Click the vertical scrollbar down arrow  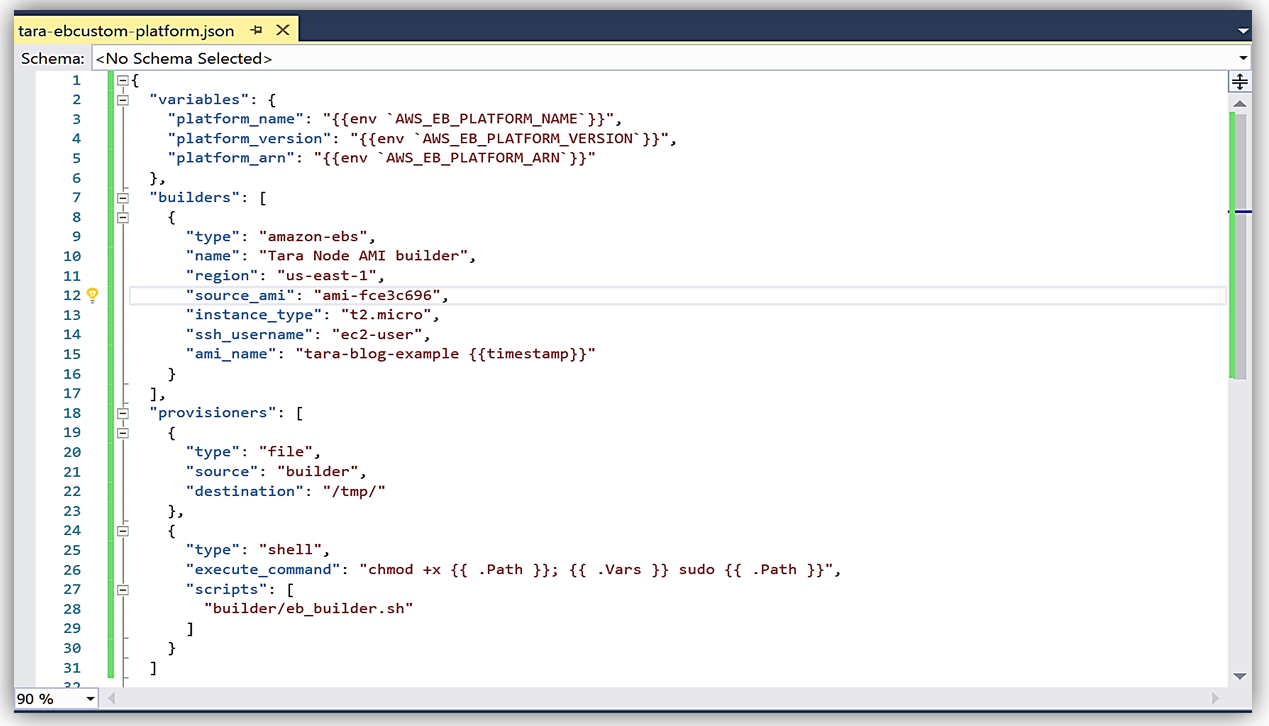tap(1239, 676)
